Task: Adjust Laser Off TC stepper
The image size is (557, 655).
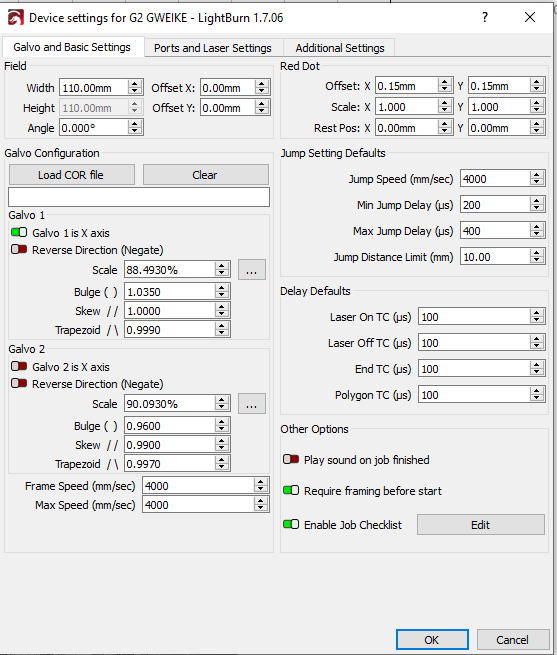Action: (x=537, y=343)
